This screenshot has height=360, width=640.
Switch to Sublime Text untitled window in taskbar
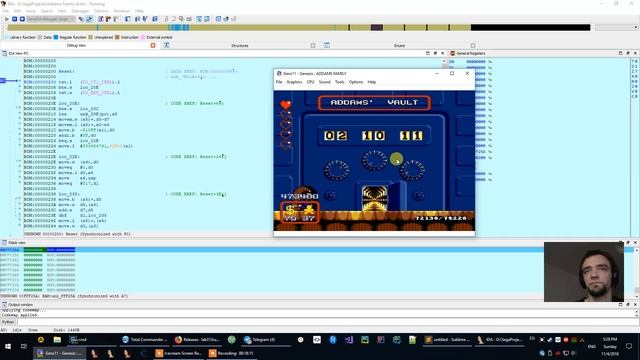click(447, 340)
